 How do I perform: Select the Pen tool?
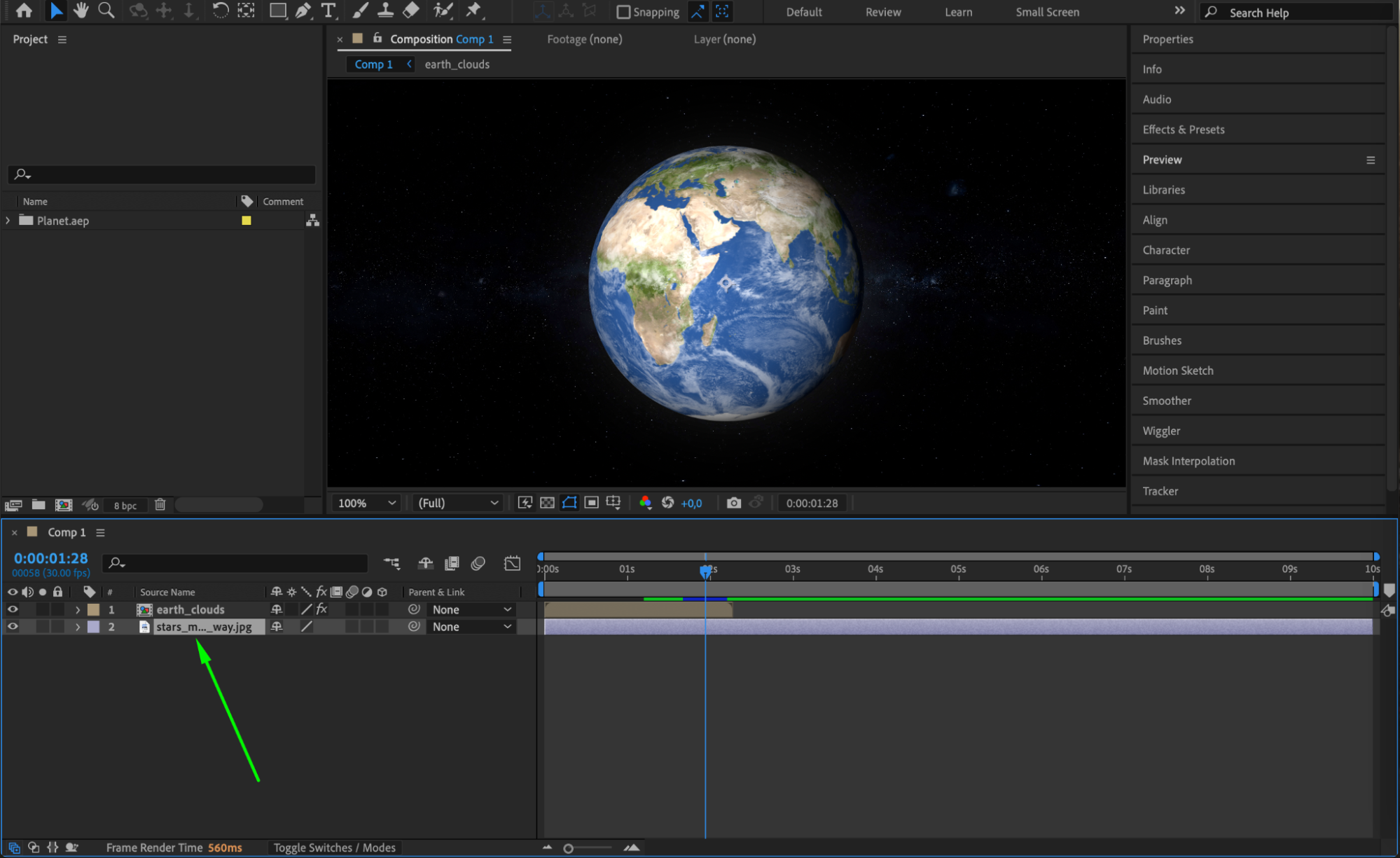(303, 11)
